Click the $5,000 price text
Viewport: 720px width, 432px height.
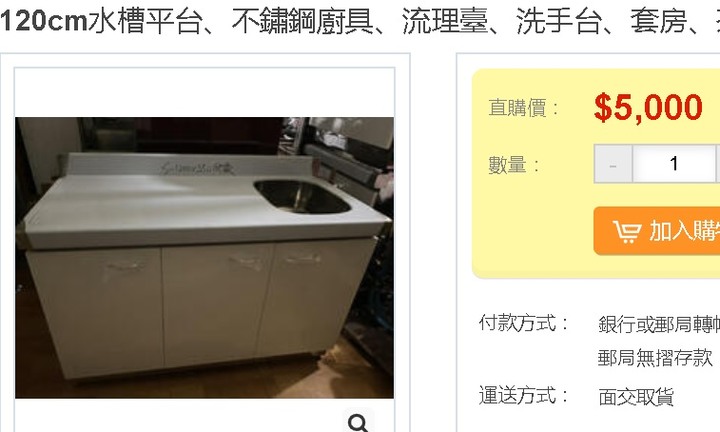[648, 108]
